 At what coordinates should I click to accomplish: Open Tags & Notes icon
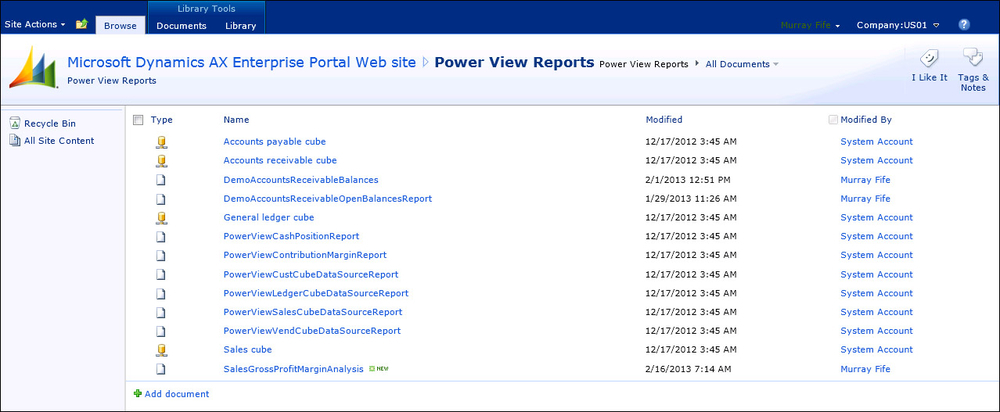pyautogui.click(x=973, y=58)
